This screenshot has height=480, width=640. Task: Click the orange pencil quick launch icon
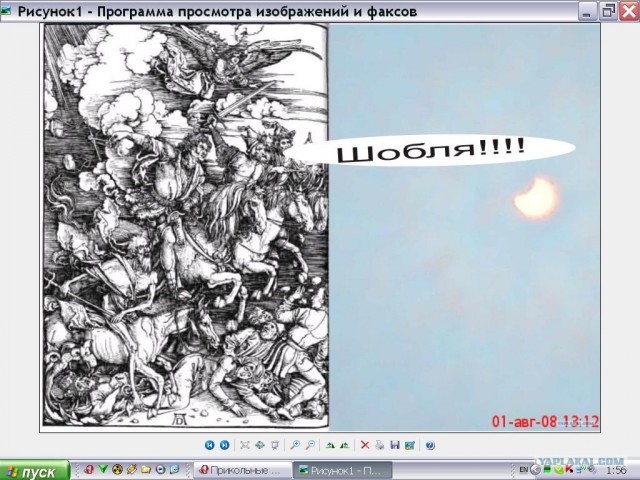click(x=131, y=469)
